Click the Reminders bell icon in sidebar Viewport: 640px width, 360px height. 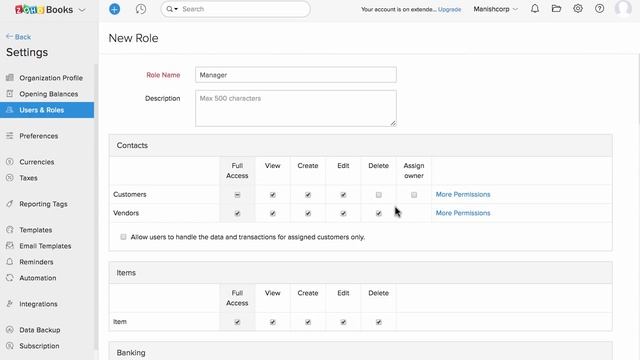click(x=10, y=262)
